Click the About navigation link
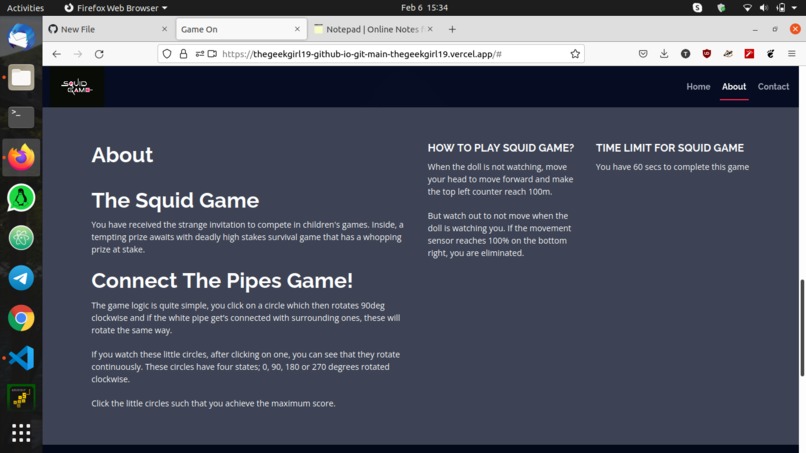 coord(734,86)
